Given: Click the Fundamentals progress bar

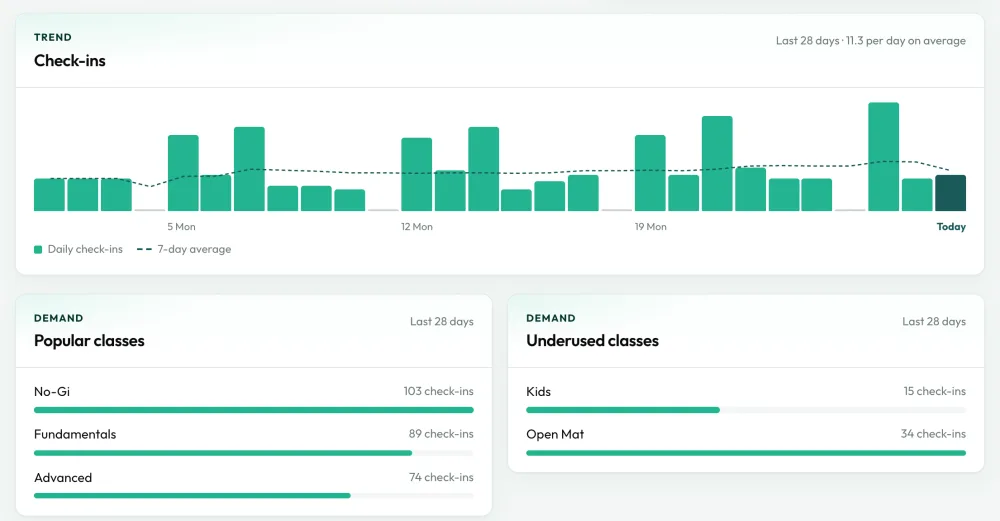Looking at the screenshot, I should click(x=254, y=453).
